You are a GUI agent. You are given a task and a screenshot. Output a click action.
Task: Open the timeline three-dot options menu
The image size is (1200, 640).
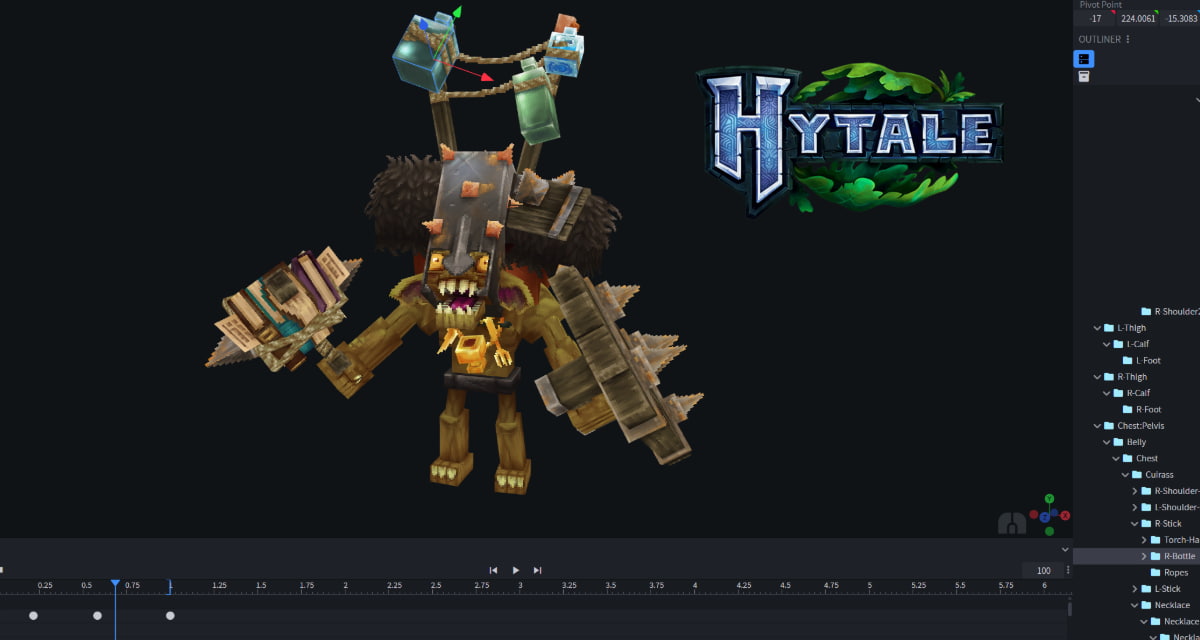coord(1067,570)
